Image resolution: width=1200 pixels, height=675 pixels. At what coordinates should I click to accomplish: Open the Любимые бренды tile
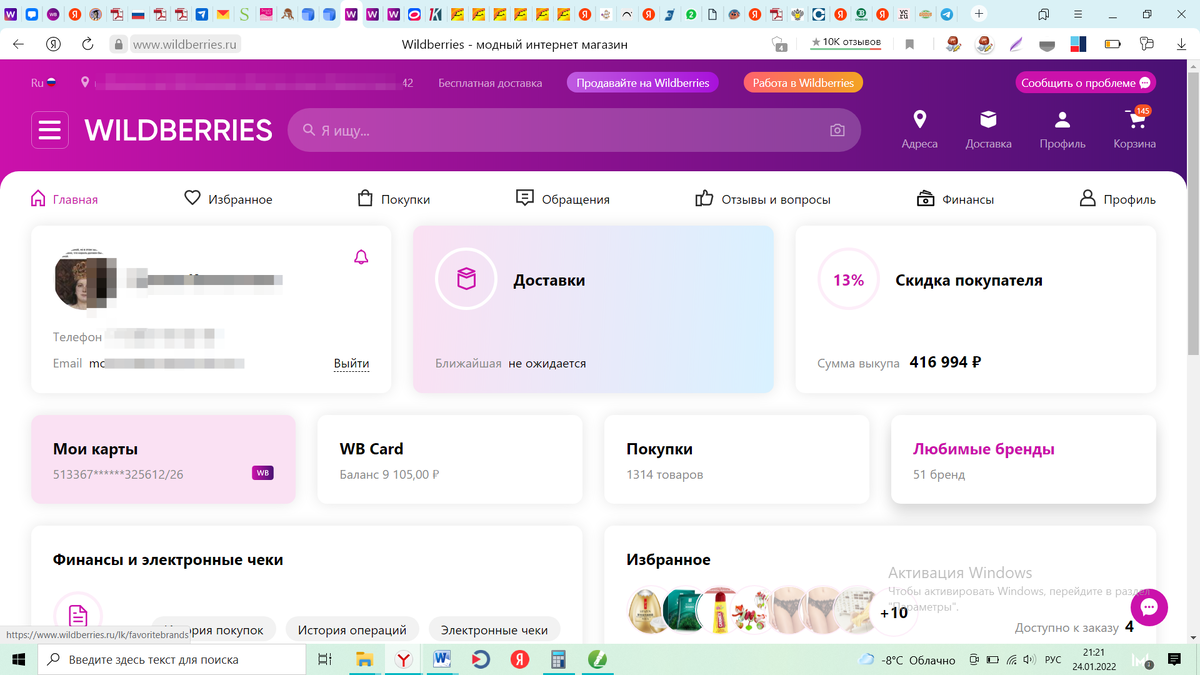pyautogui.click(x=1023, y=460)
